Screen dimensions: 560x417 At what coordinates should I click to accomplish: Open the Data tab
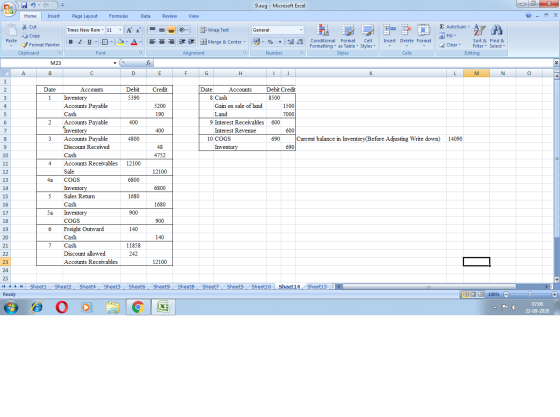pyautogui.click(x=145, y=16)
